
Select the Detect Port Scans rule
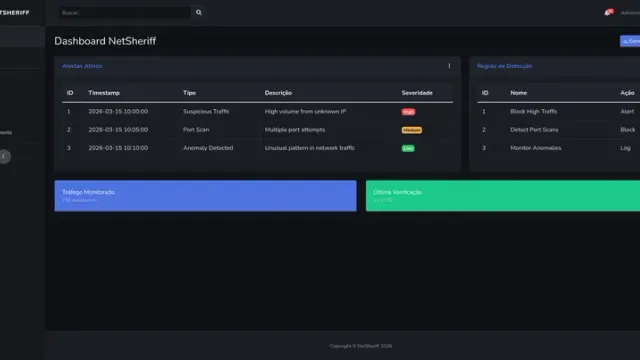534,130
